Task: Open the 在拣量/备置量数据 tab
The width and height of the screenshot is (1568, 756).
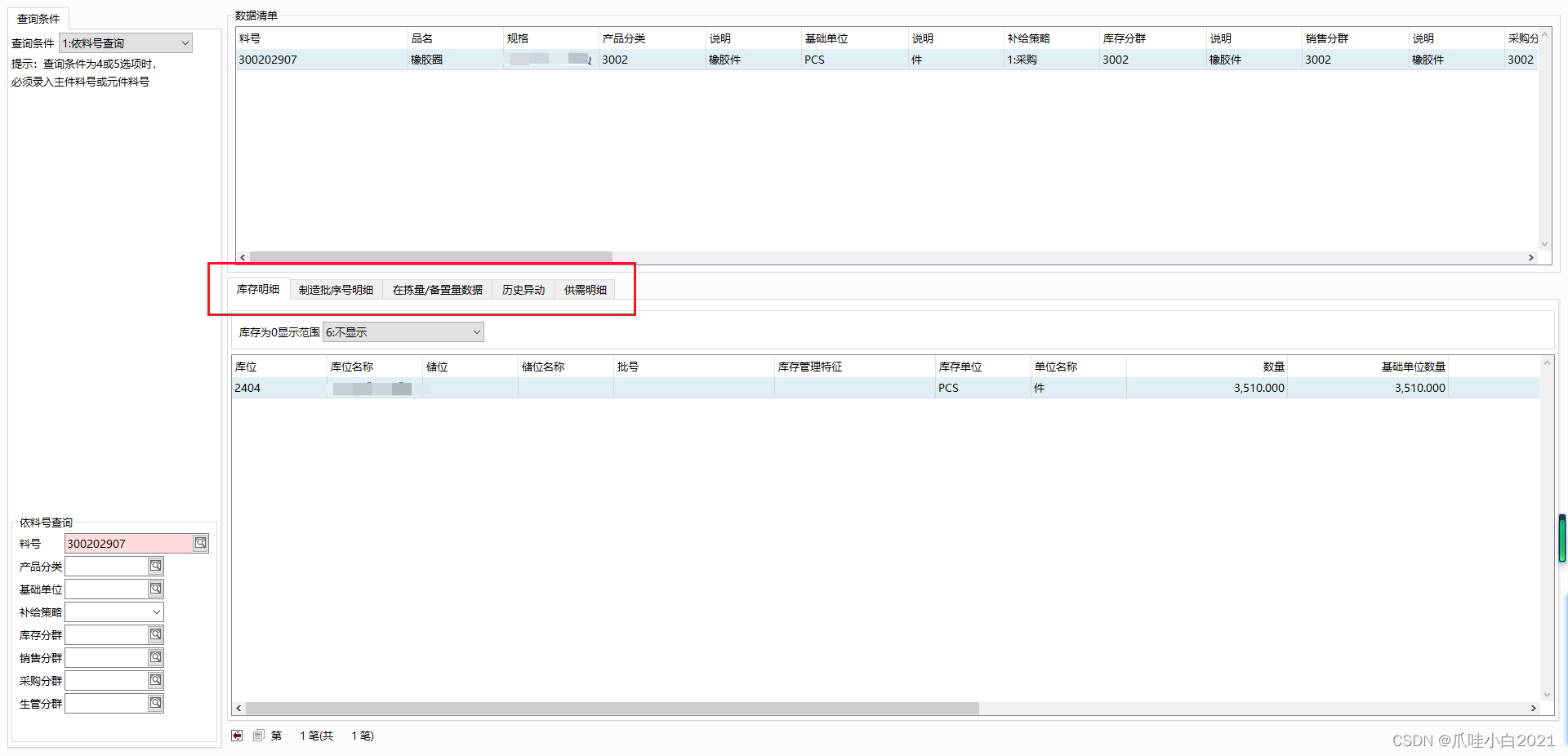Action: click(x=437, y=290)
